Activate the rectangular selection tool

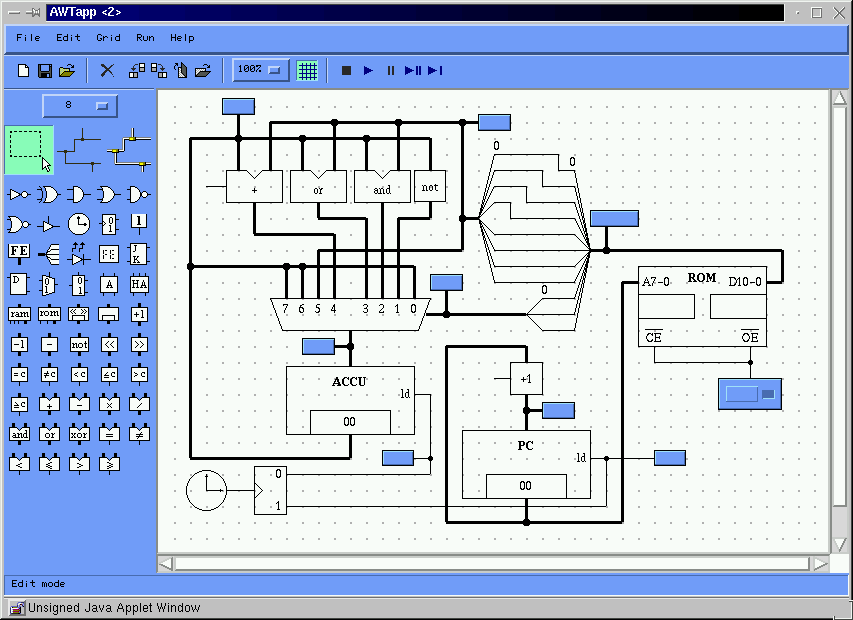[x=29, y=148]
